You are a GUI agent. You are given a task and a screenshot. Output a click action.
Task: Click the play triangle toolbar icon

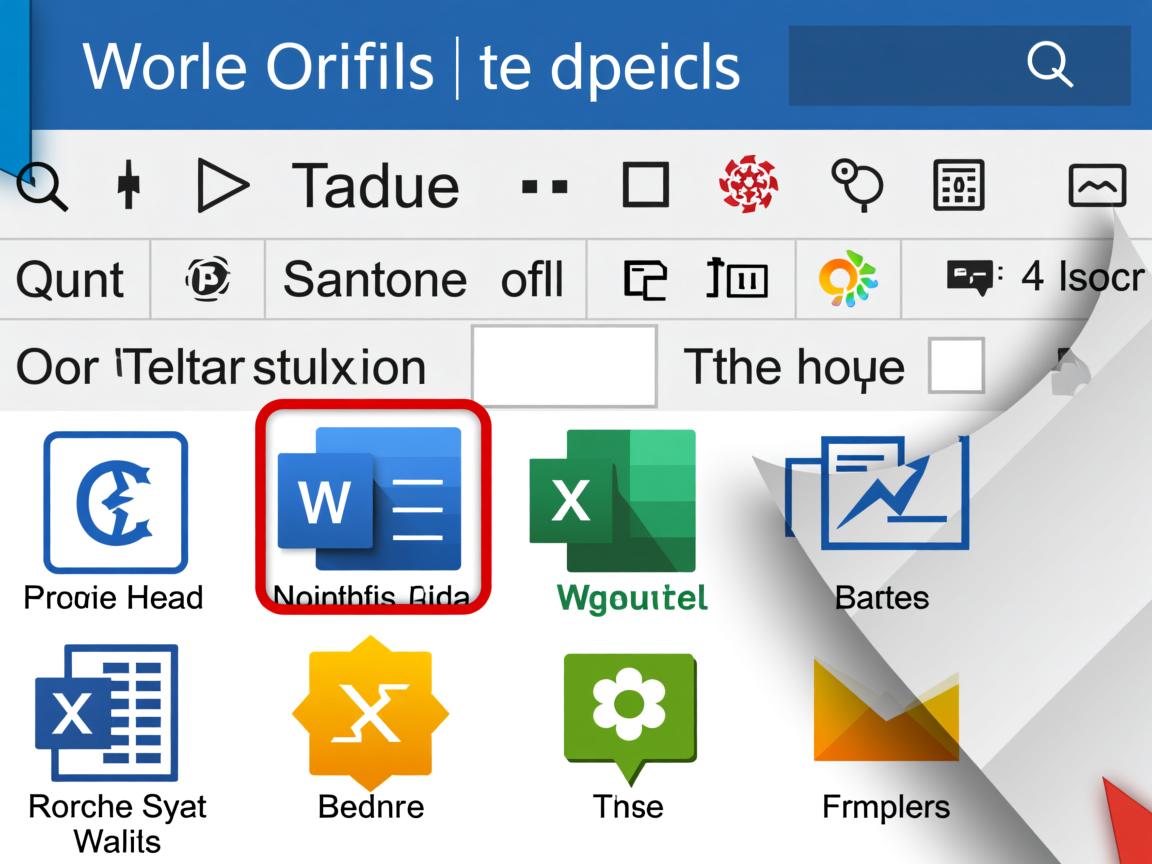tap(223, 186)
